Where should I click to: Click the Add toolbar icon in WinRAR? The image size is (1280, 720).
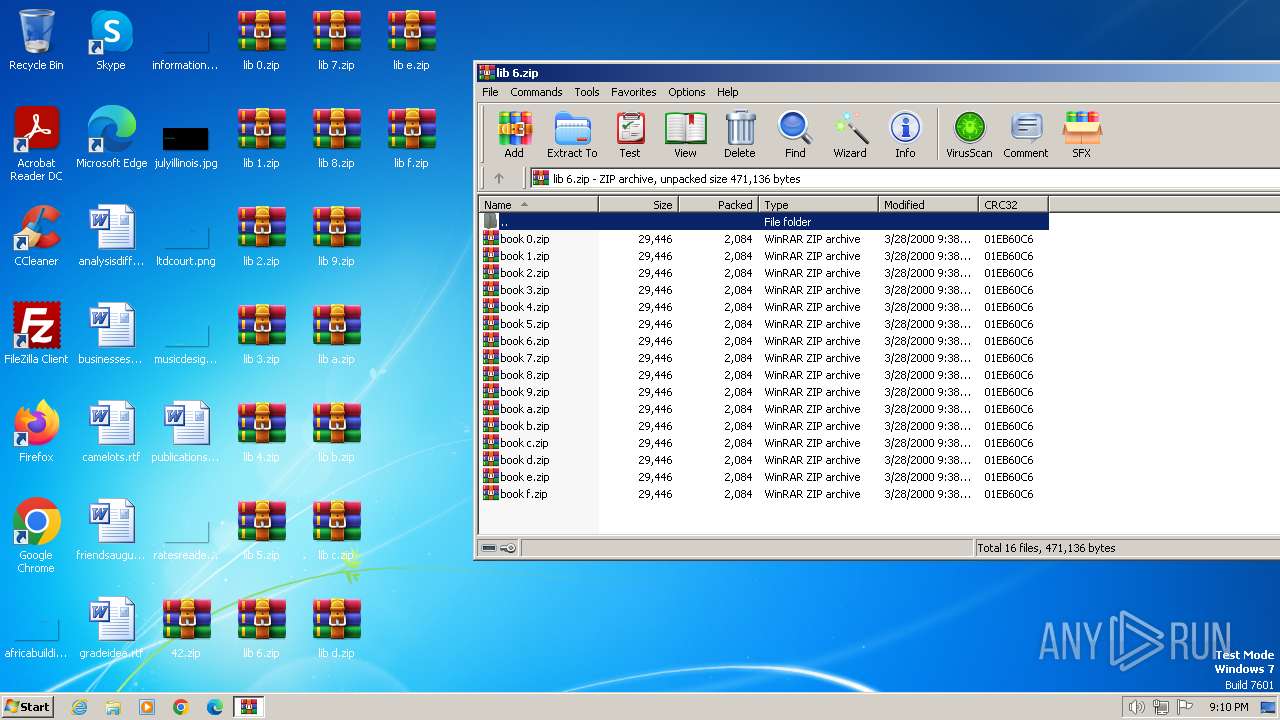point(514,135)
